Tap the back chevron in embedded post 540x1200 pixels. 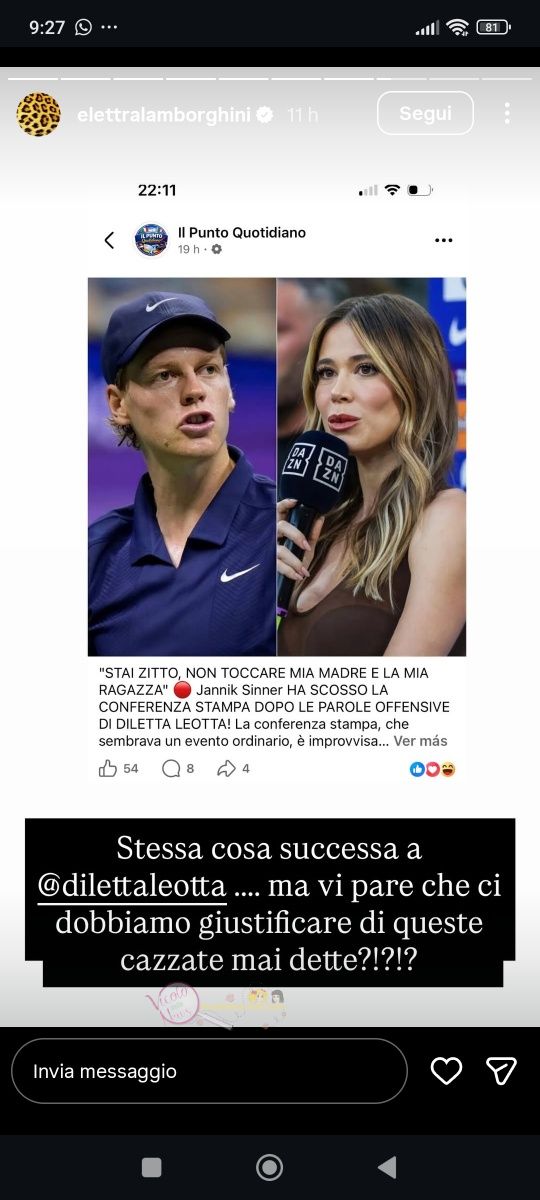(x=110, y=240)
